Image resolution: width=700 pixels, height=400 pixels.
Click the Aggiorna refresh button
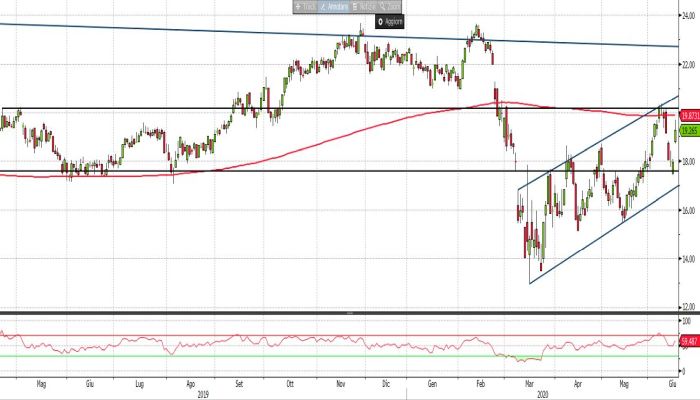392,21
